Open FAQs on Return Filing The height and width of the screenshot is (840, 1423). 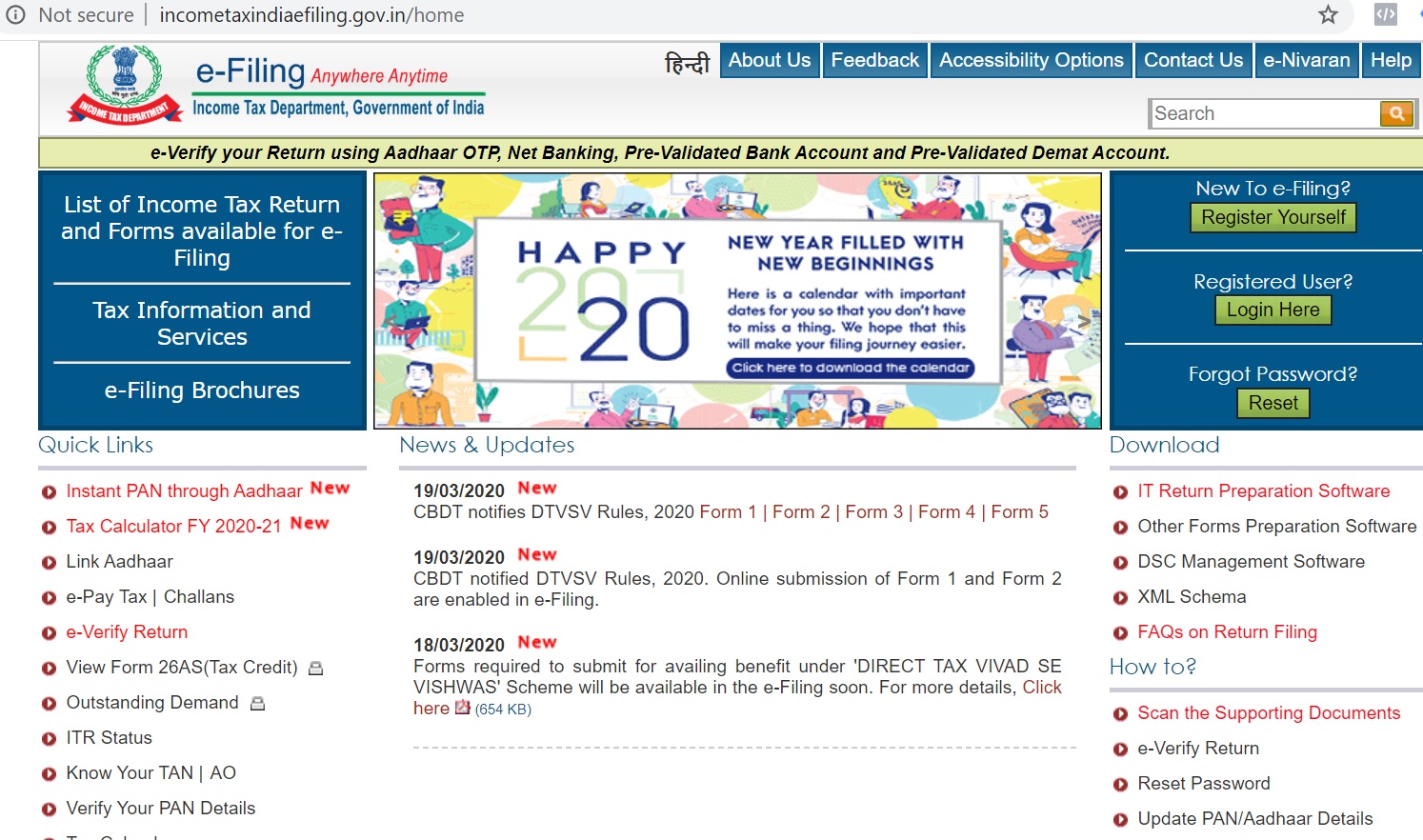1228,631
